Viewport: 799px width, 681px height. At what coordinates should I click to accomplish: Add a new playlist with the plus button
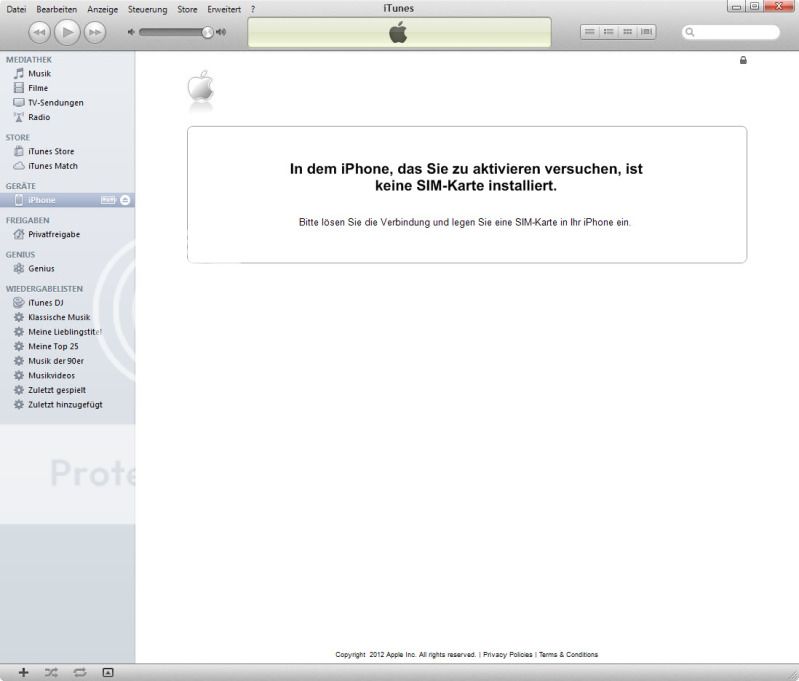point(24,672)
